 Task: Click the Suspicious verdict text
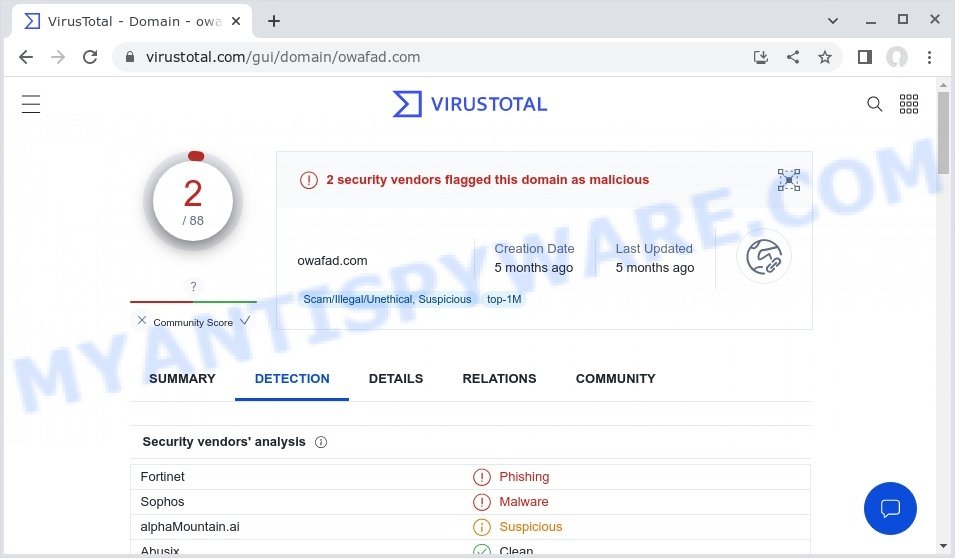point(530,527)
